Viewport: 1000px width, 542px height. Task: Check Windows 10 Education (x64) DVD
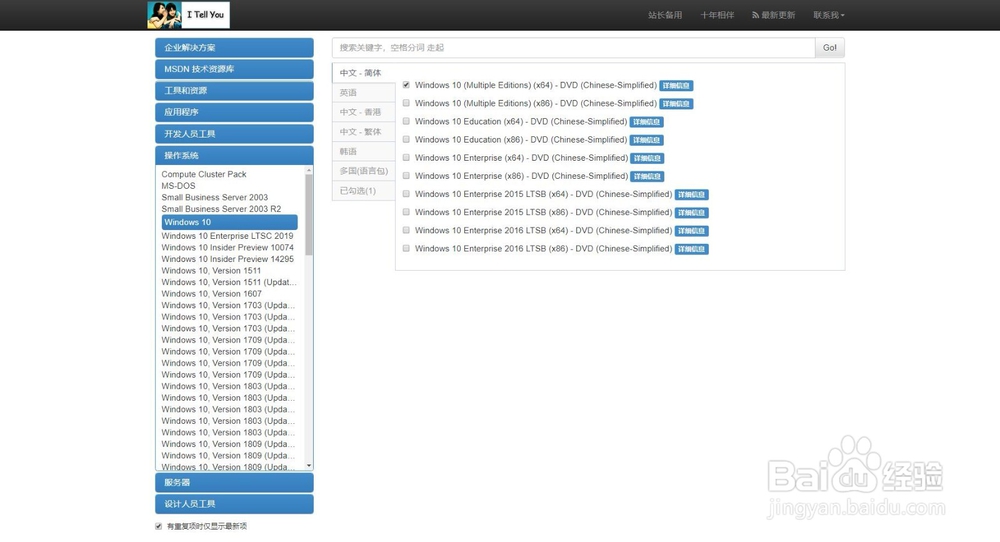pyautogui.click(x=406, y=121)
